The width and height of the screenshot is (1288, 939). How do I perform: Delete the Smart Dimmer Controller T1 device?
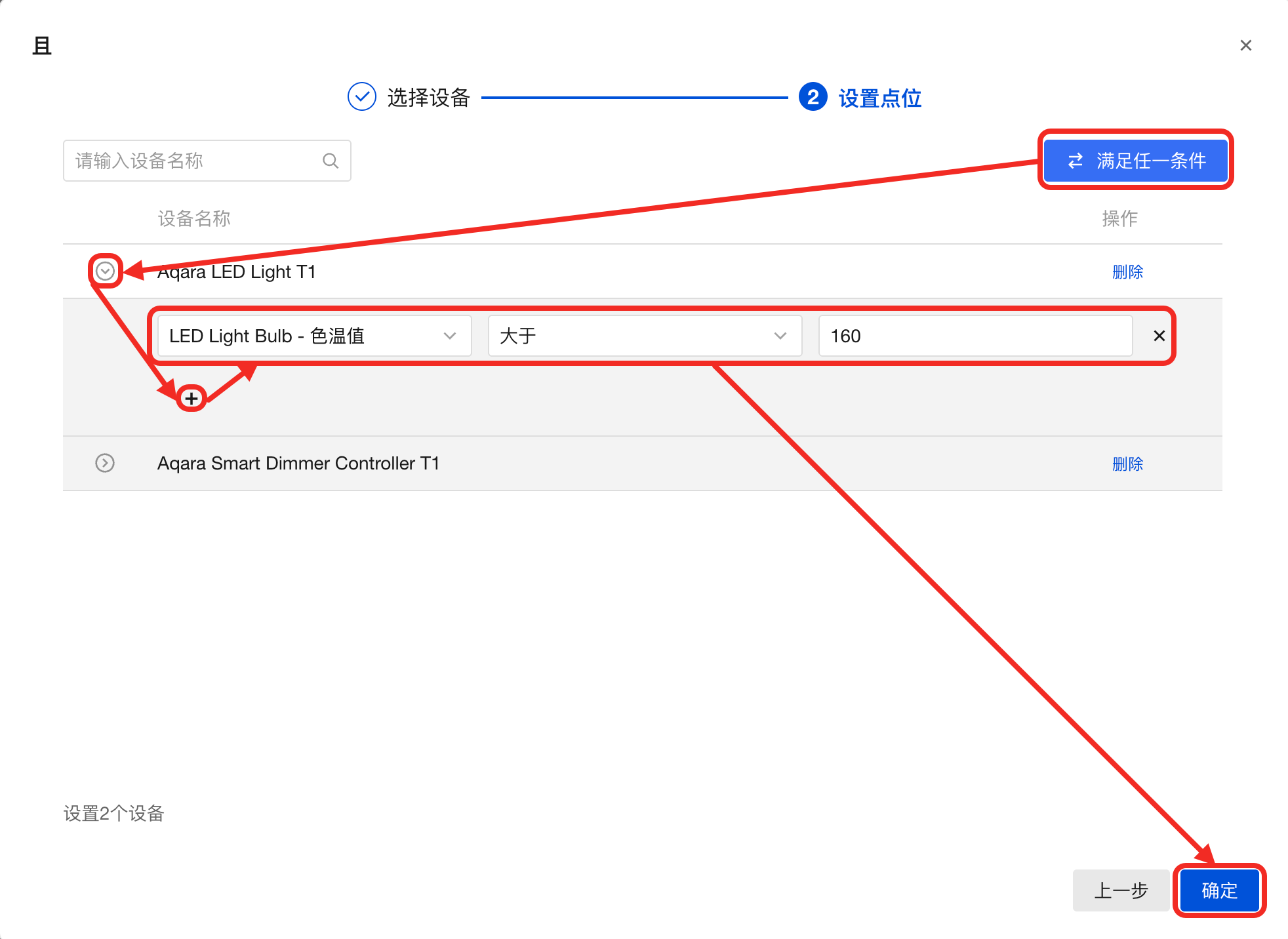pos(1127,464)
